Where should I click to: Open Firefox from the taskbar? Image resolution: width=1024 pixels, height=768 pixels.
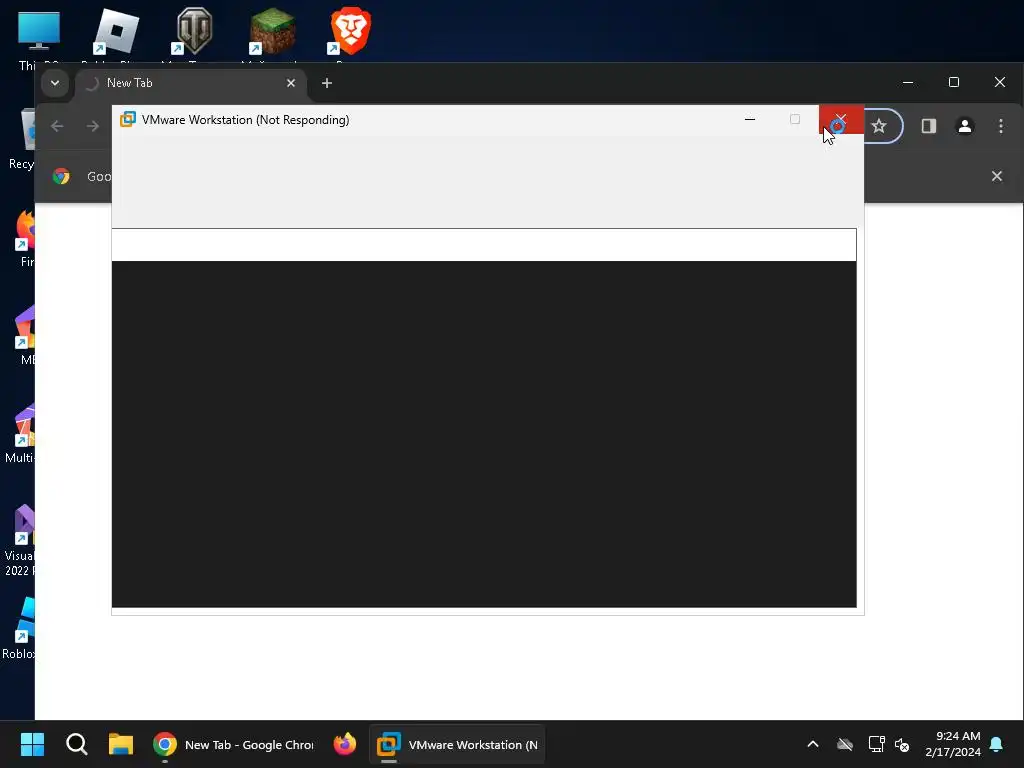[345, 744]
